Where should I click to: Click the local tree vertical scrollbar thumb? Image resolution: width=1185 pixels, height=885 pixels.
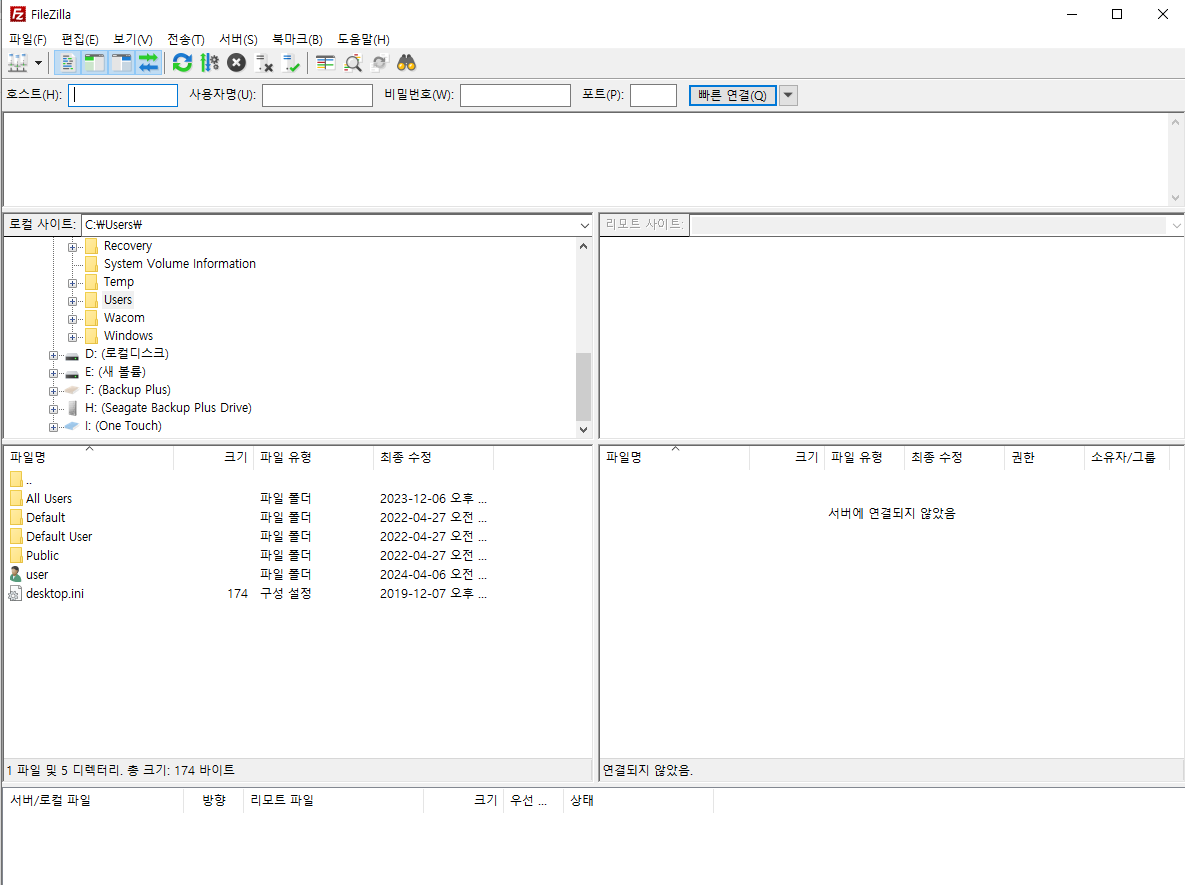583,386
